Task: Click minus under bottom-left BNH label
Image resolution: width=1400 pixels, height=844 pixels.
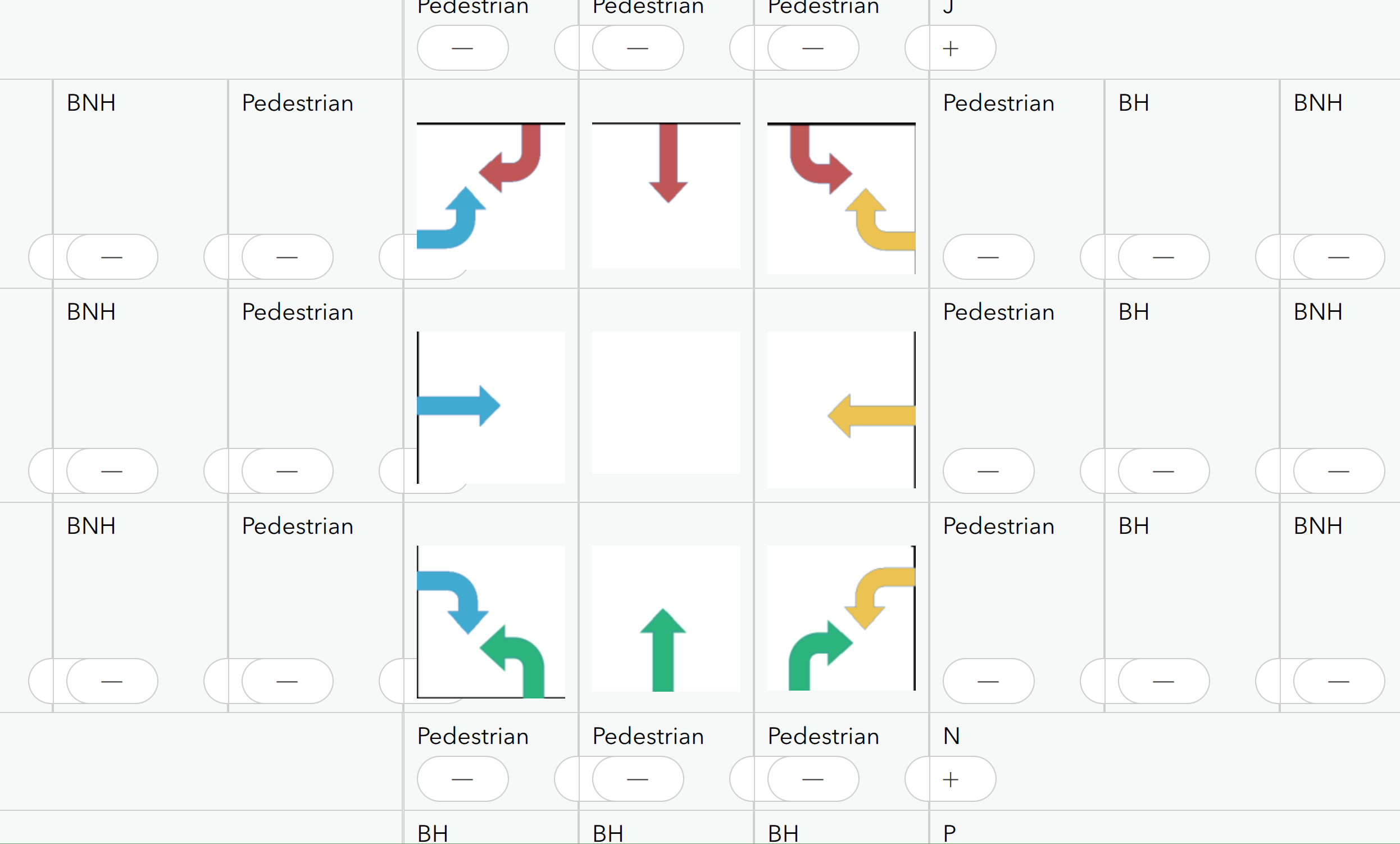Action: [x=112, y=681]
